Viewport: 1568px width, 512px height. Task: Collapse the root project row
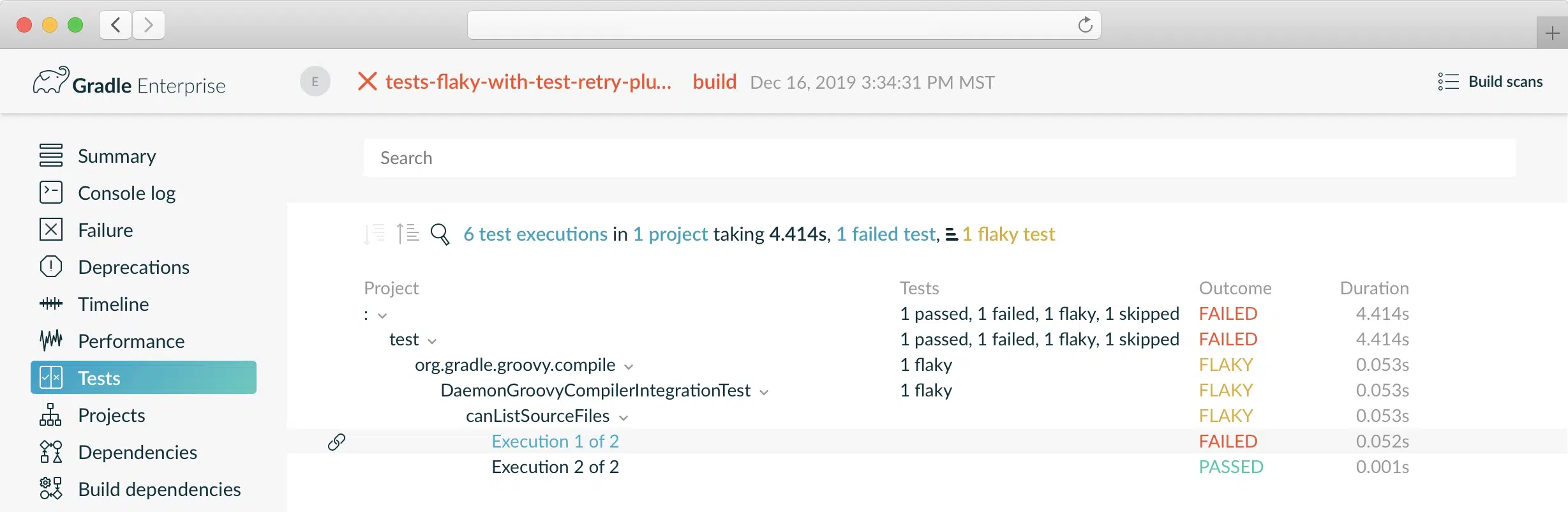click(x=382, y=315)
